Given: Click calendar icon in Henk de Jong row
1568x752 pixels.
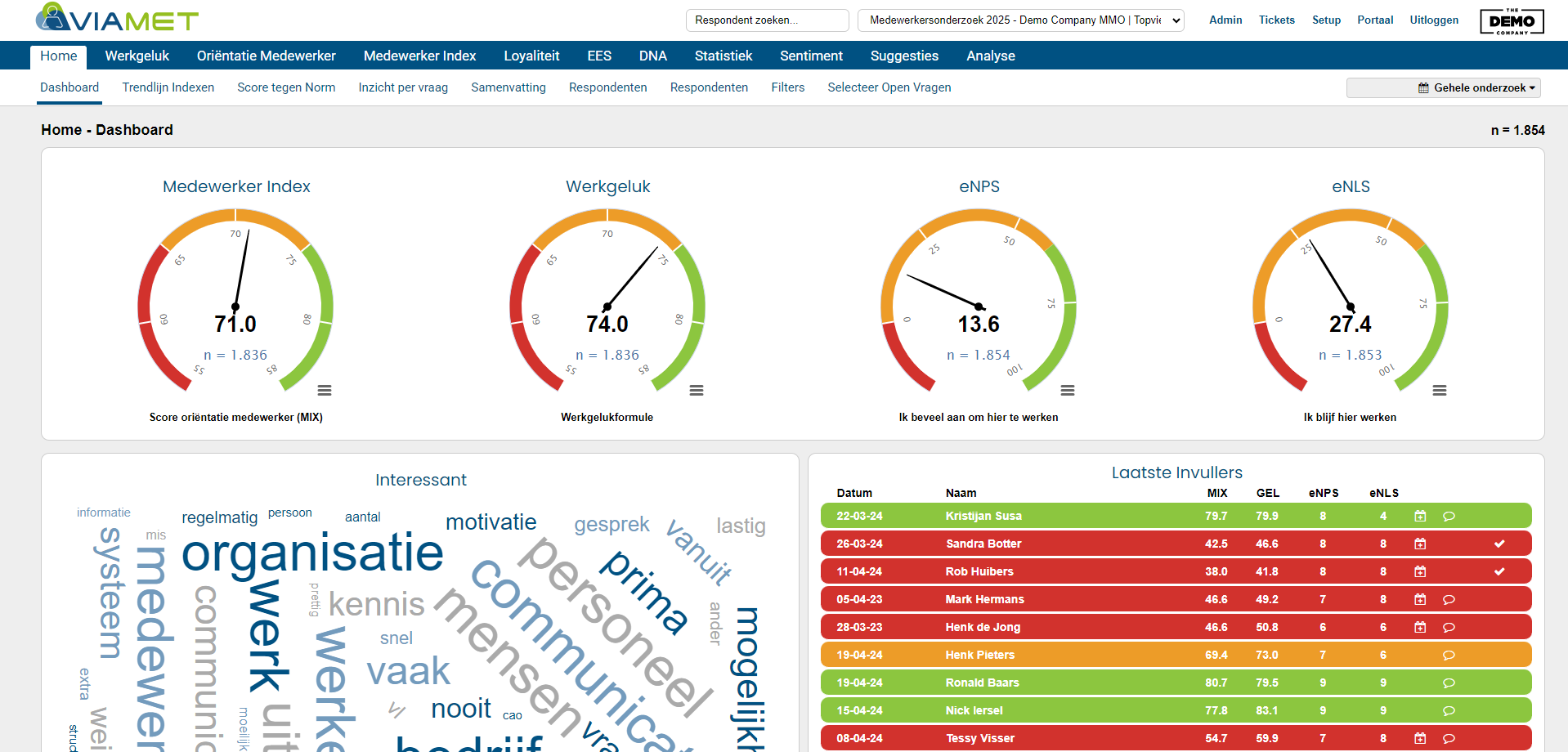Looking at the screenshot, I should tap(1420, 627).
